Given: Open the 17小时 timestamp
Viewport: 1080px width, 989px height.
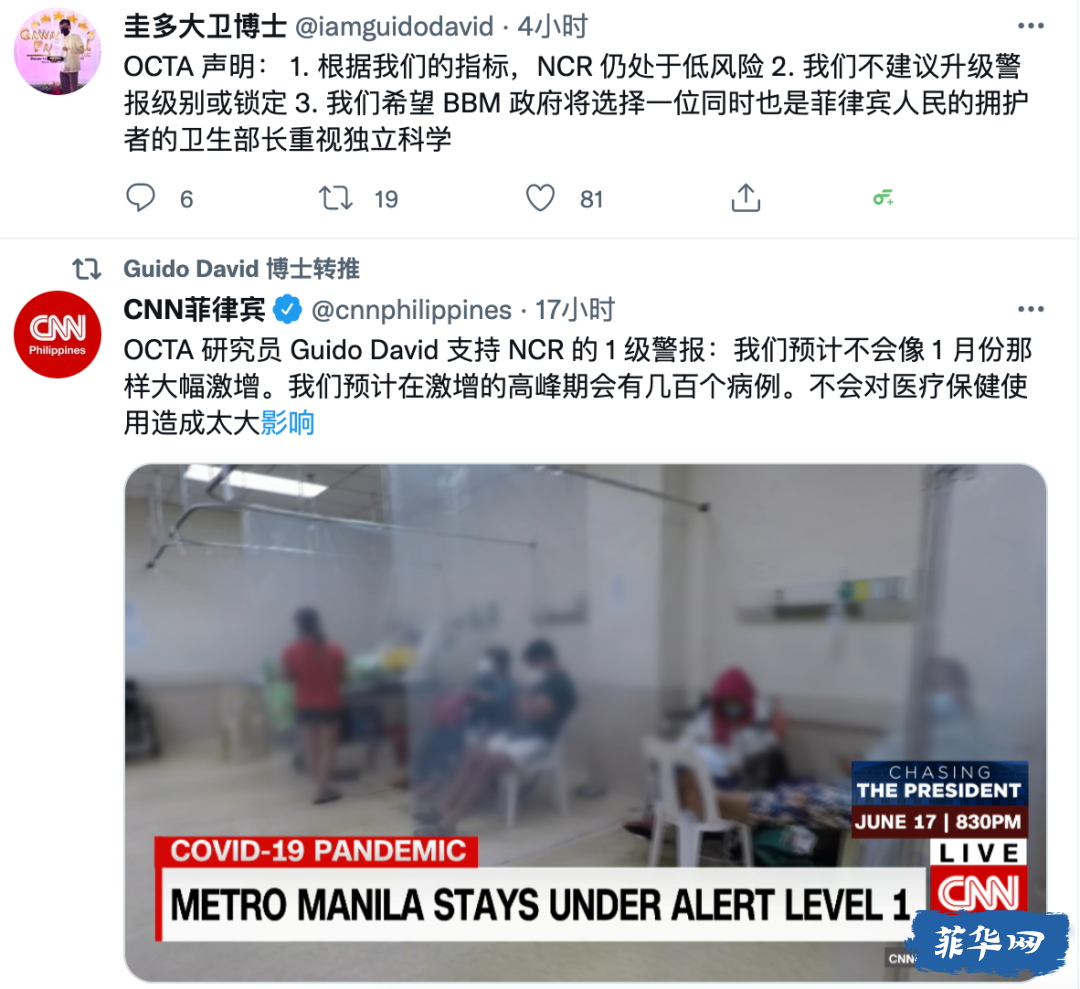Looking at the screenshot, I should pos(575,310).
